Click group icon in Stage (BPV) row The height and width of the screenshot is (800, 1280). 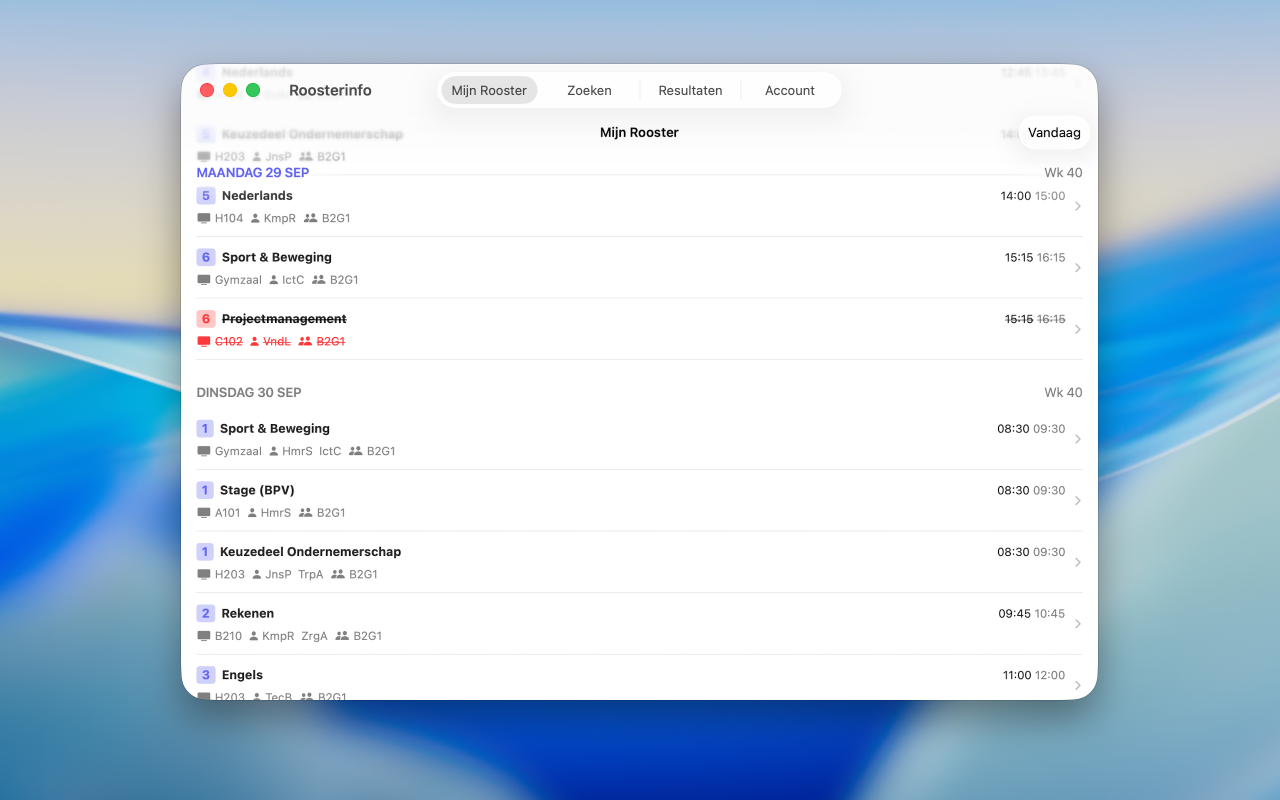(305, 513)
